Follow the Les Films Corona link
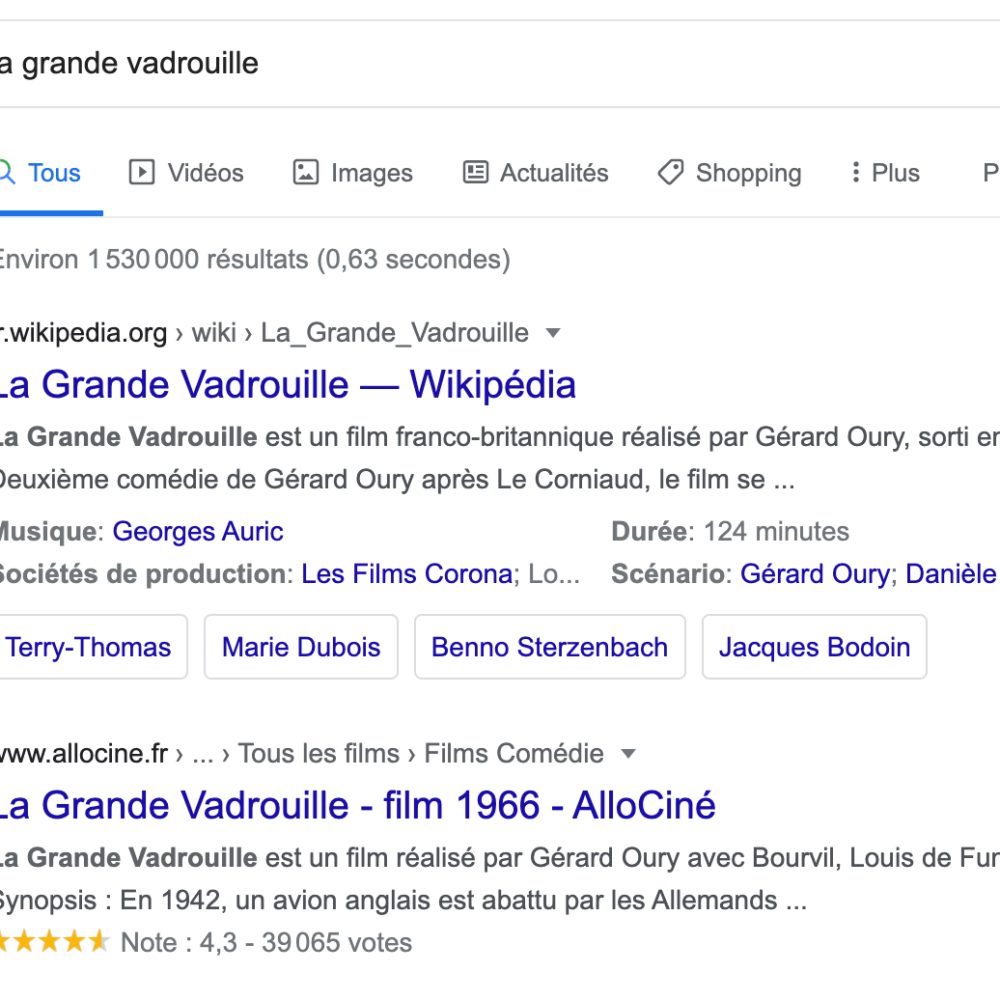The image size is (1000, 1000). [407, 574]
